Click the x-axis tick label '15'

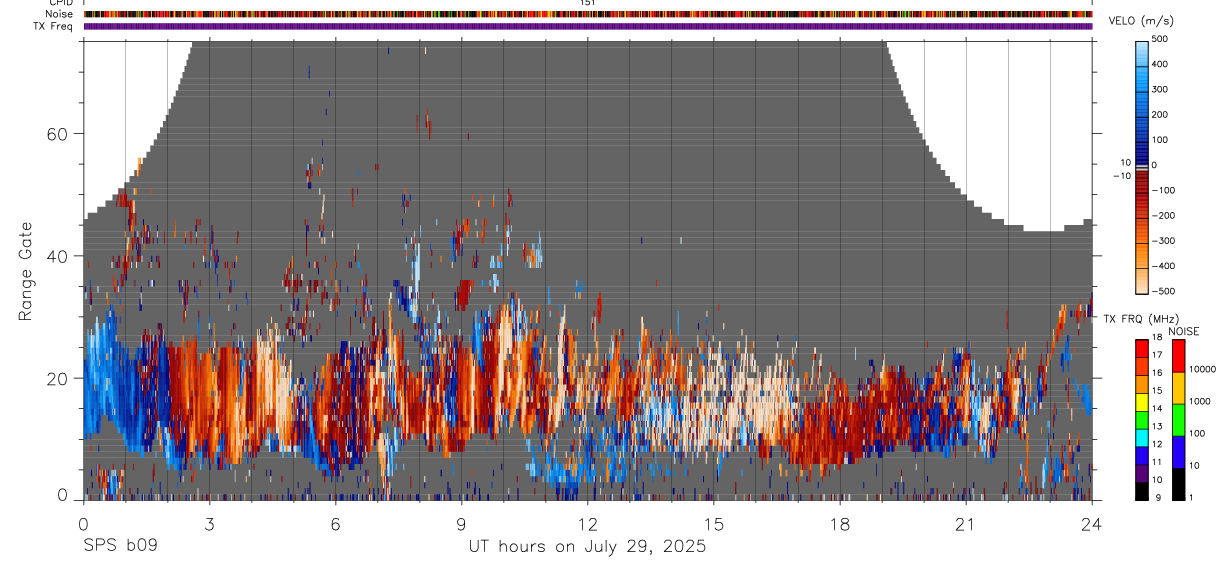(x=713, y=524)
